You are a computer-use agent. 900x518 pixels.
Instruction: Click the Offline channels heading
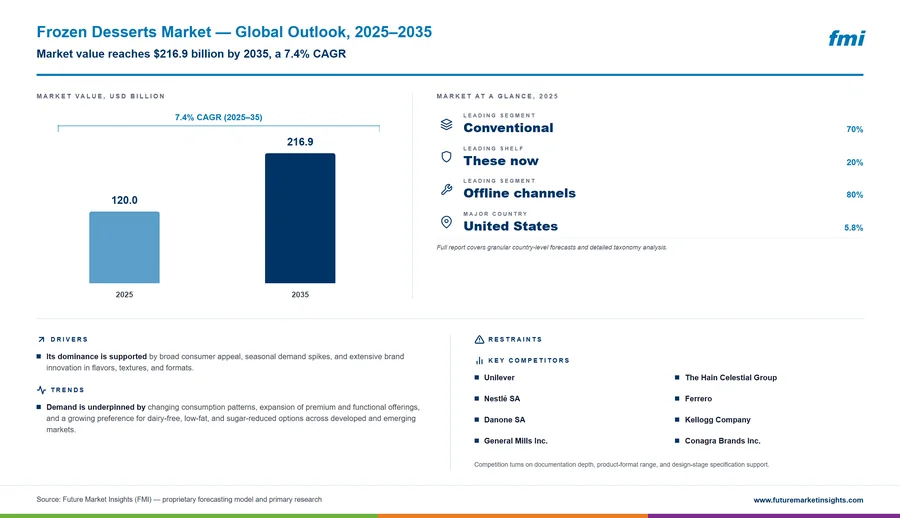click(x=519, y=194)
